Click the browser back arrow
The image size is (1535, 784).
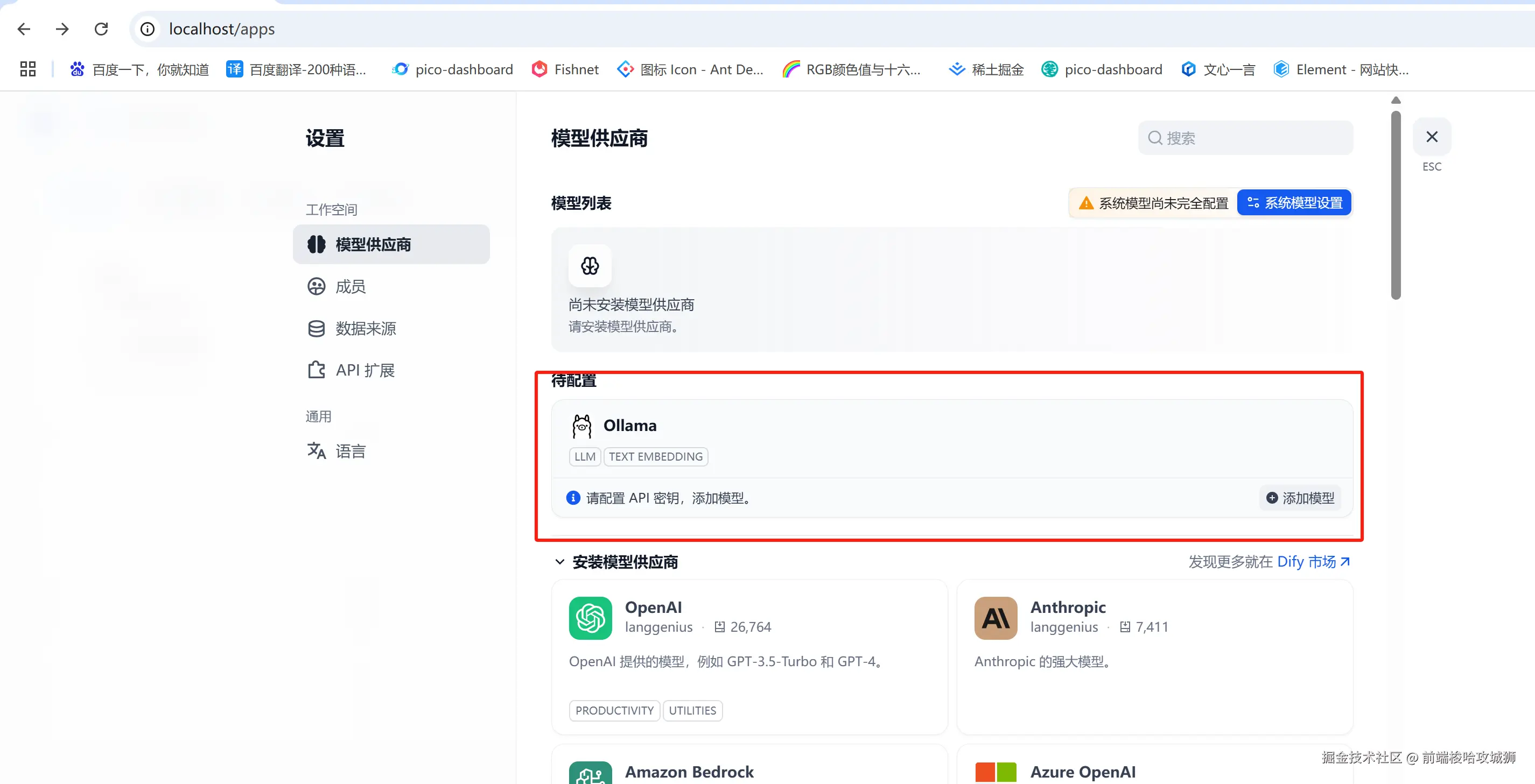point(24,29)
